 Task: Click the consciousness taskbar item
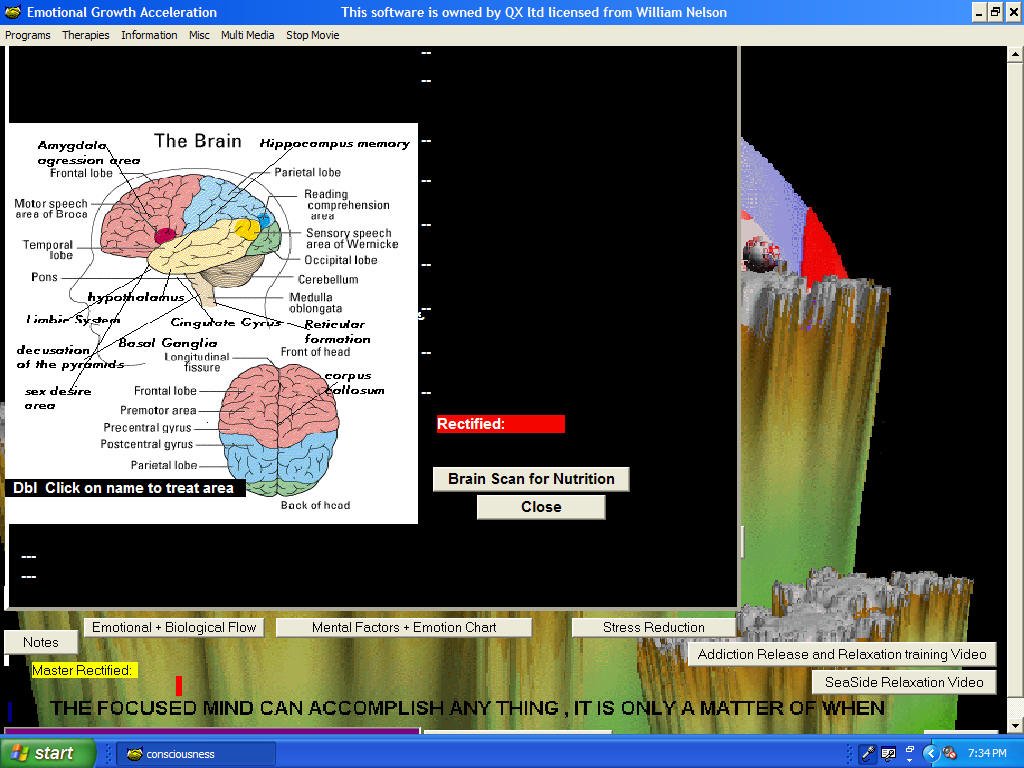tap(196, 754)
